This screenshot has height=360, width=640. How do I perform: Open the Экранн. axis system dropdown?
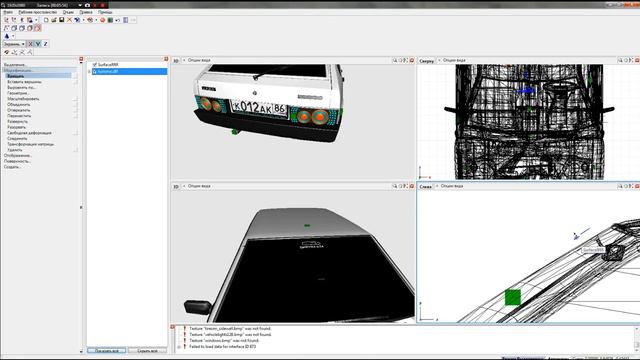pyautogui.click(x=14, y=44)
